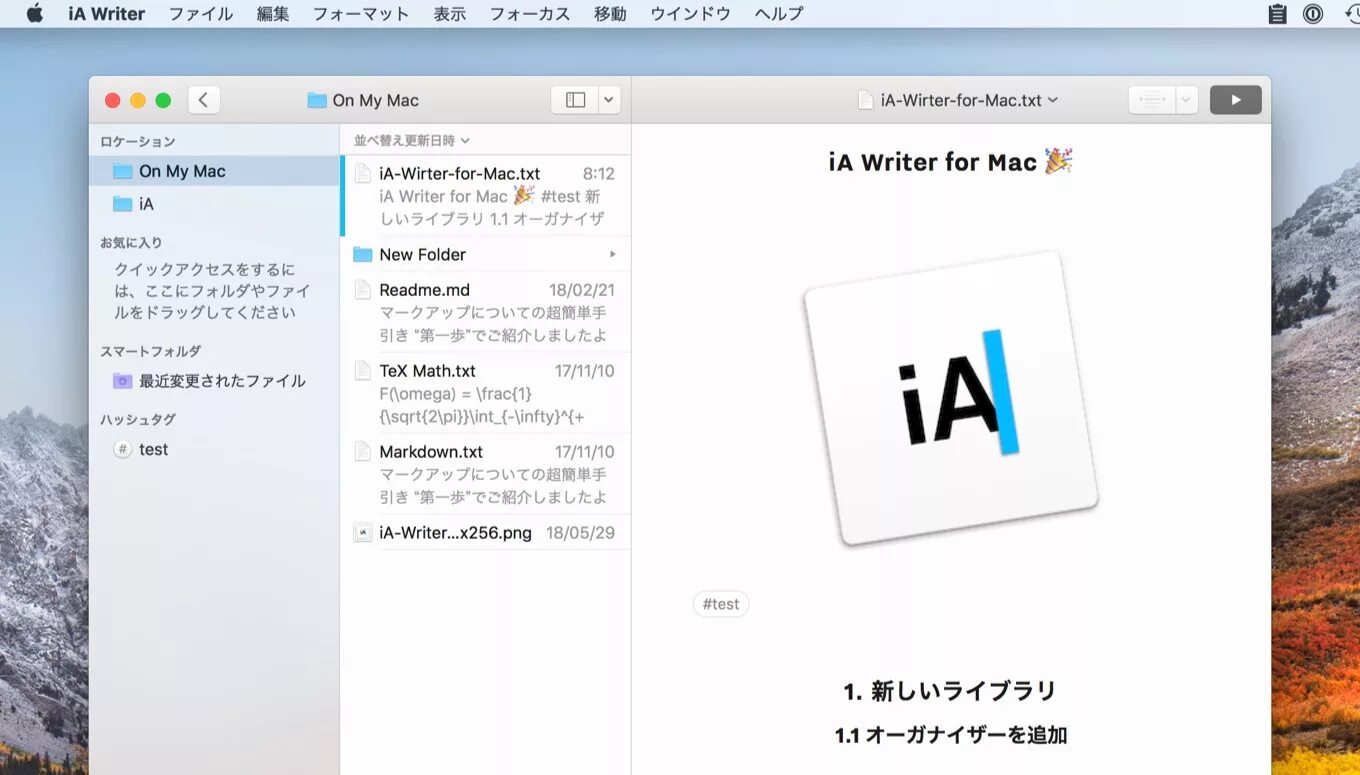Click the smart folder gear icon
This screenshot has width=1360, height=775.
tap(123, 381)
